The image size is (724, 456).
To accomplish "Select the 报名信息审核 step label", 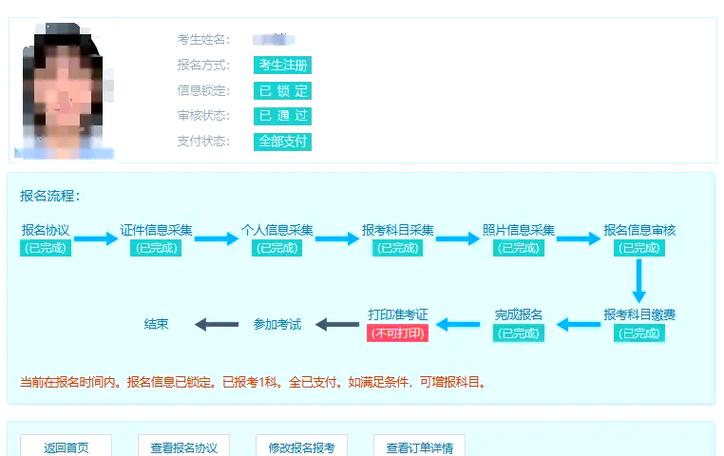I will coord(639,230).
